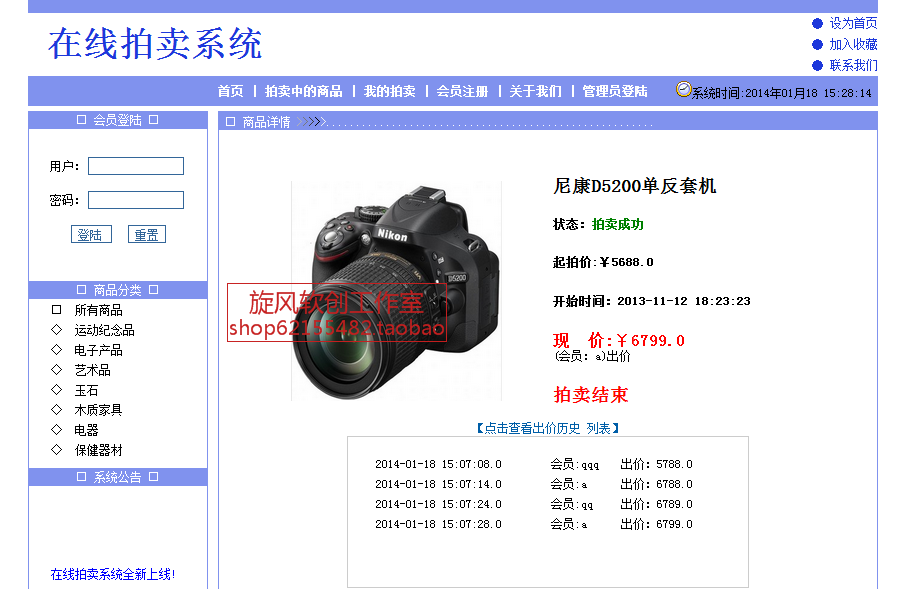Image resolution: width=908 pixels, height=589 pixels.
Task: Click the bid row priced 6789.0
Action: coord(534,504)
